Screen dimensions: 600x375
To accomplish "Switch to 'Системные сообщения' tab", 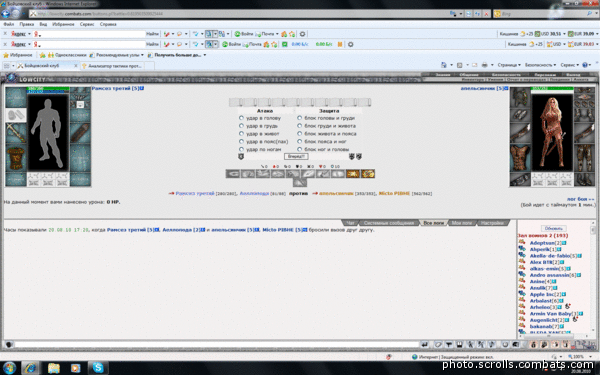I will click(x=388, y=223).
